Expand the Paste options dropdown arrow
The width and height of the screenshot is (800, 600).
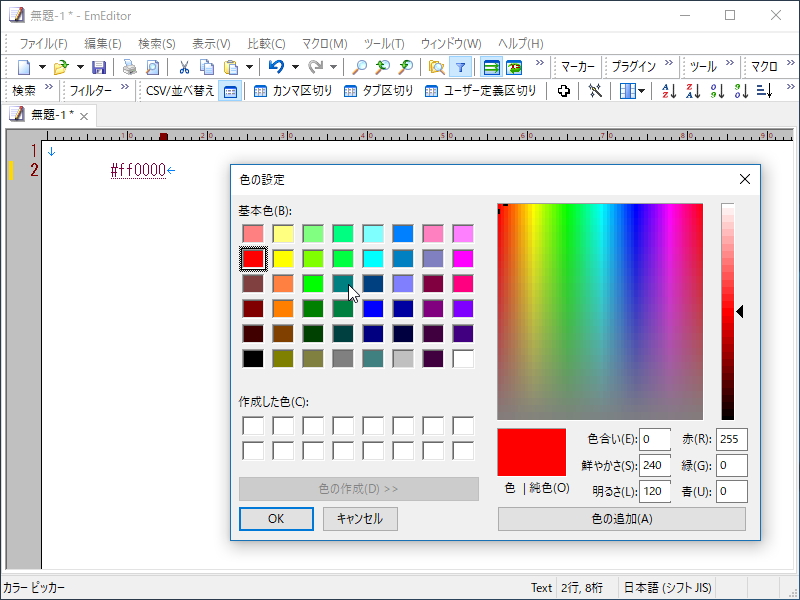pyautogui.click(x=248, y=67)
